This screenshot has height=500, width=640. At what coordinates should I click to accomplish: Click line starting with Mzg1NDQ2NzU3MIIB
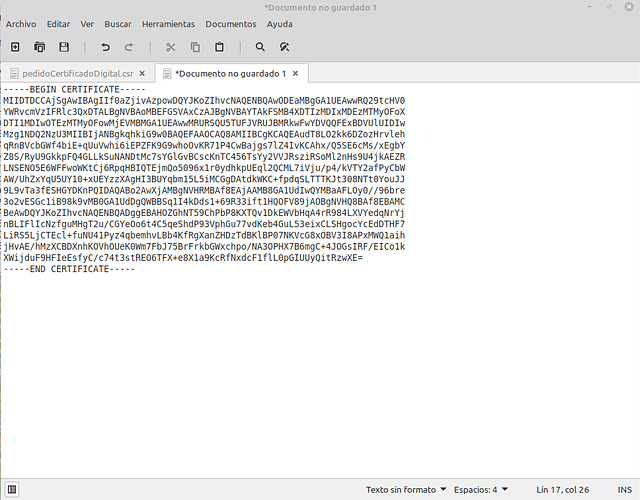click(x=204, y=134)
